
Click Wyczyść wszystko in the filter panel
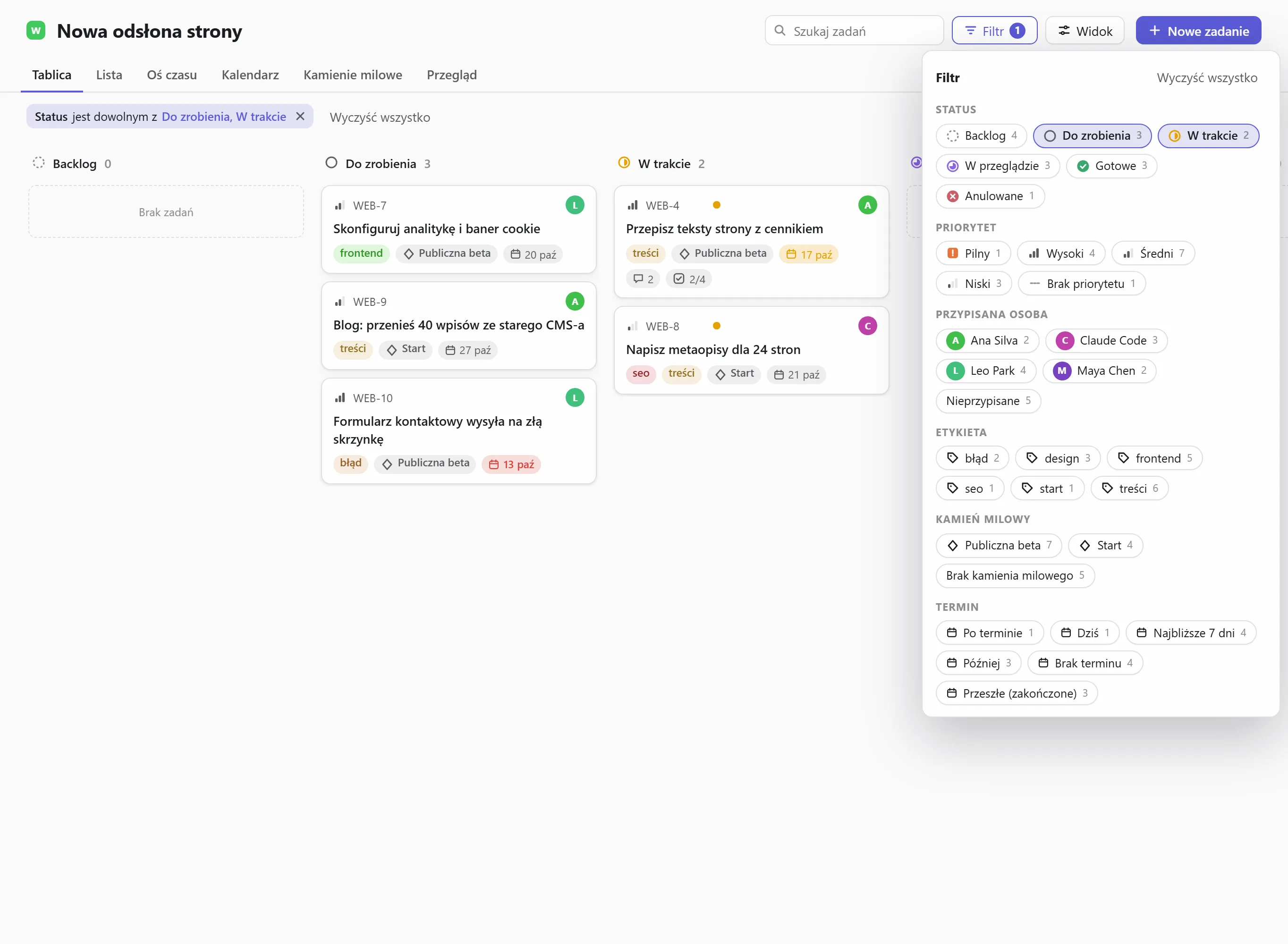click(1207, 78)
